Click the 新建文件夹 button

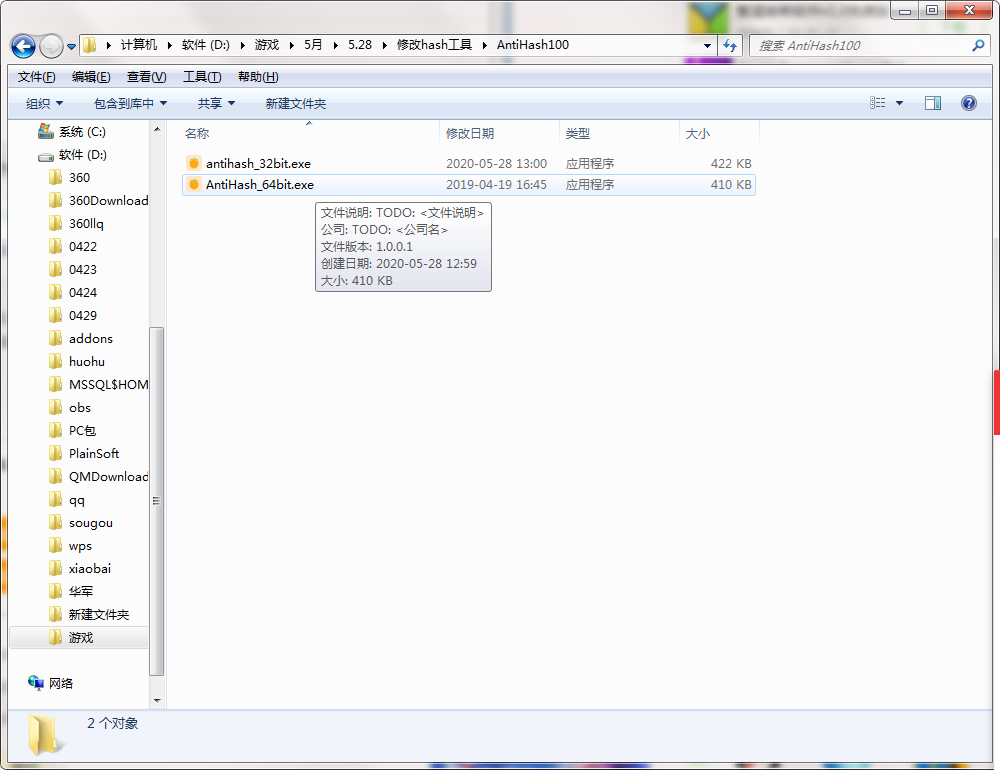(295, 103)
